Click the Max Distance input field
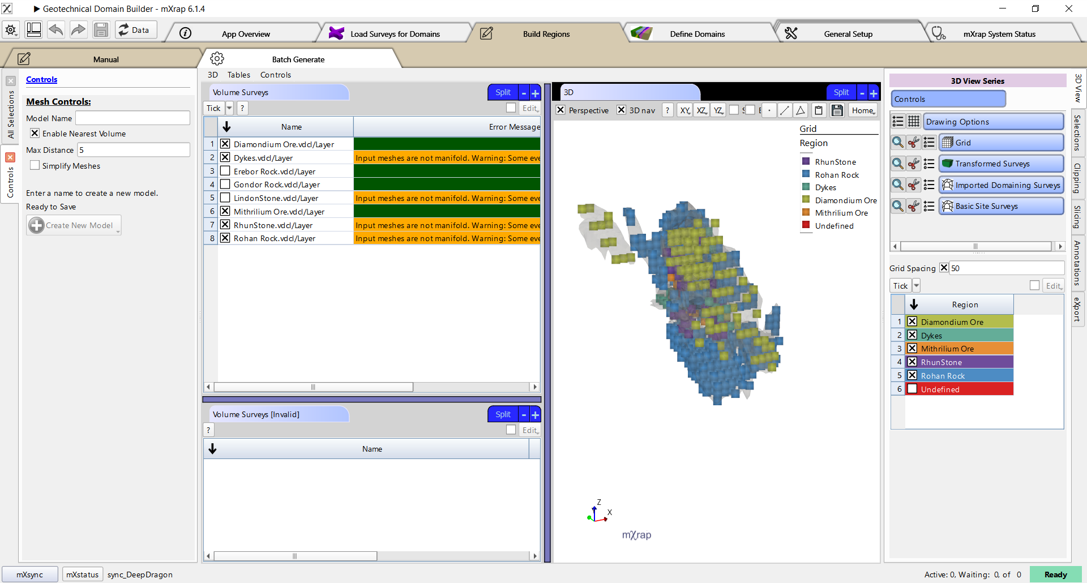1087x583 pixels. tap(132, 150)
